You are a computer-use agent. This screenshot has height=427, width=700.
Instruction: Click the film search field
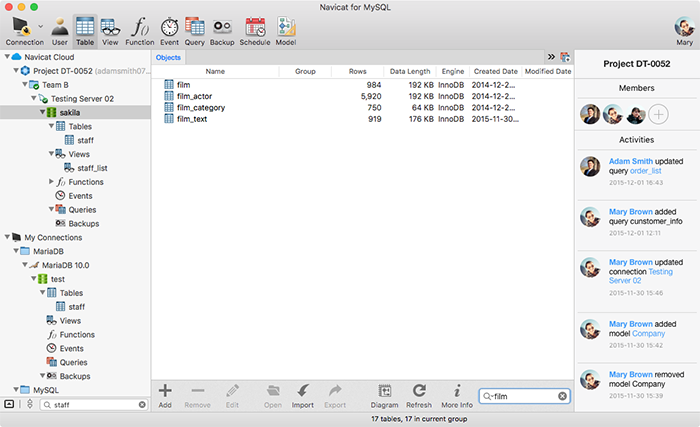tap(525, 396)
